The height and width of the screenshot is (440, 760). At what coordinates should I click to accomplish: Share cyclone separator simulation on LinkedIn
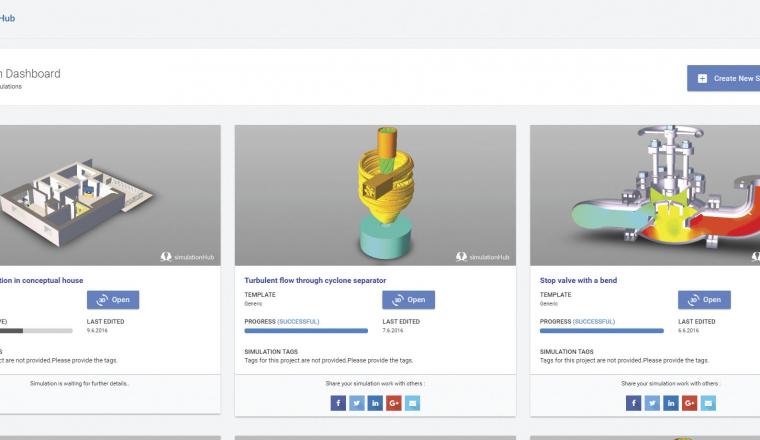(375, 403)
